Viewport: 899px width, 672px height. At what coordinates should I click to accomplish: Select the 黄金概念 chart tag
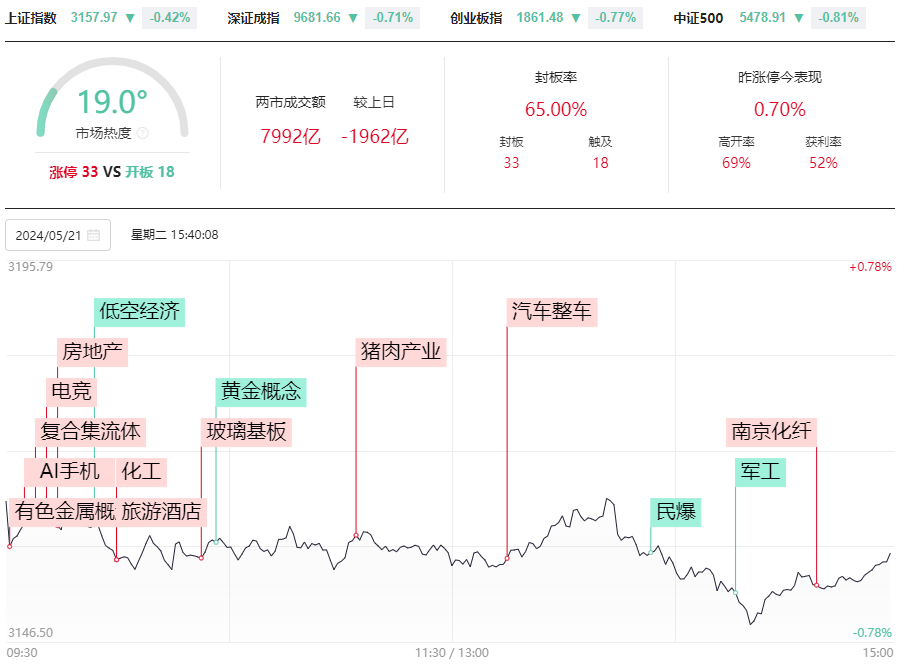click(x=261, y=392)
